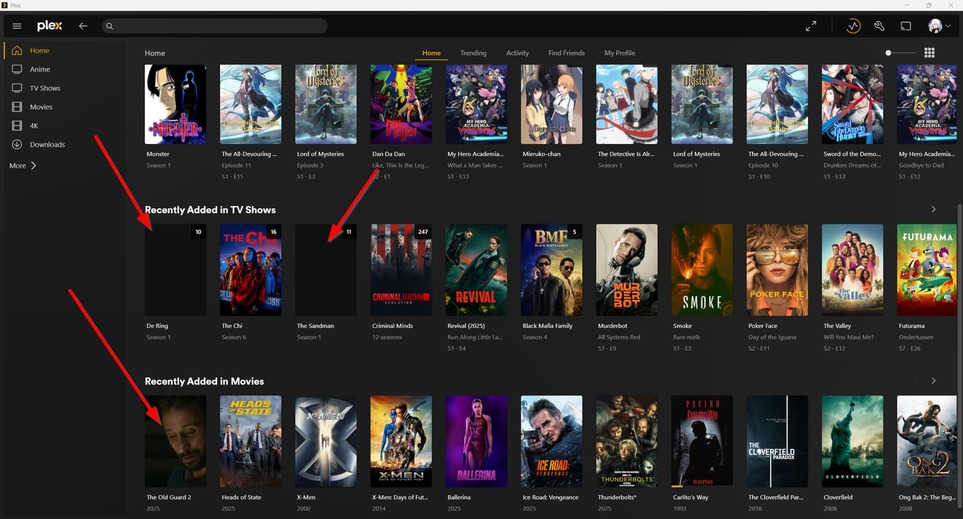This screenshot has width=963, height=519.
Task: Open The Chi poster
Action: [x=251, y=270]
